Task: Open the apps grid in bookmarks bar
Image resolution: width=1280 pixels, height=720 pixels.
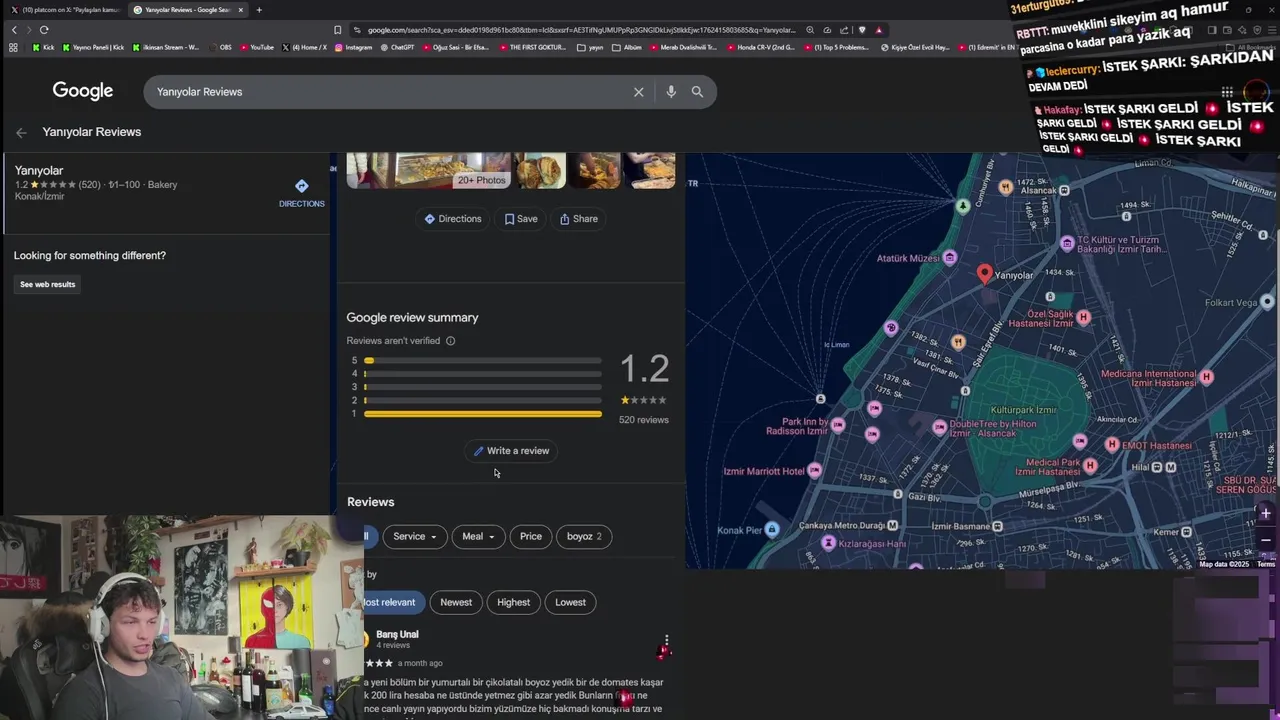Action: click(13, 47)
